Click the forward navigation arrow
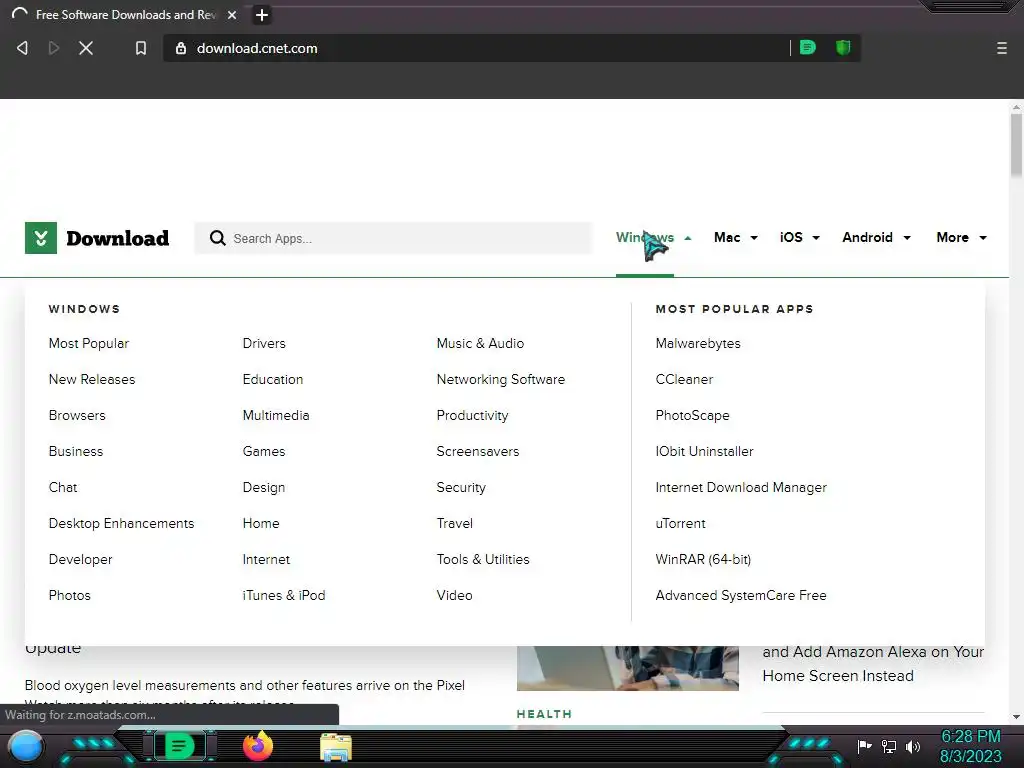Viewport: 1024px width, 768px height. click(54, 48)
